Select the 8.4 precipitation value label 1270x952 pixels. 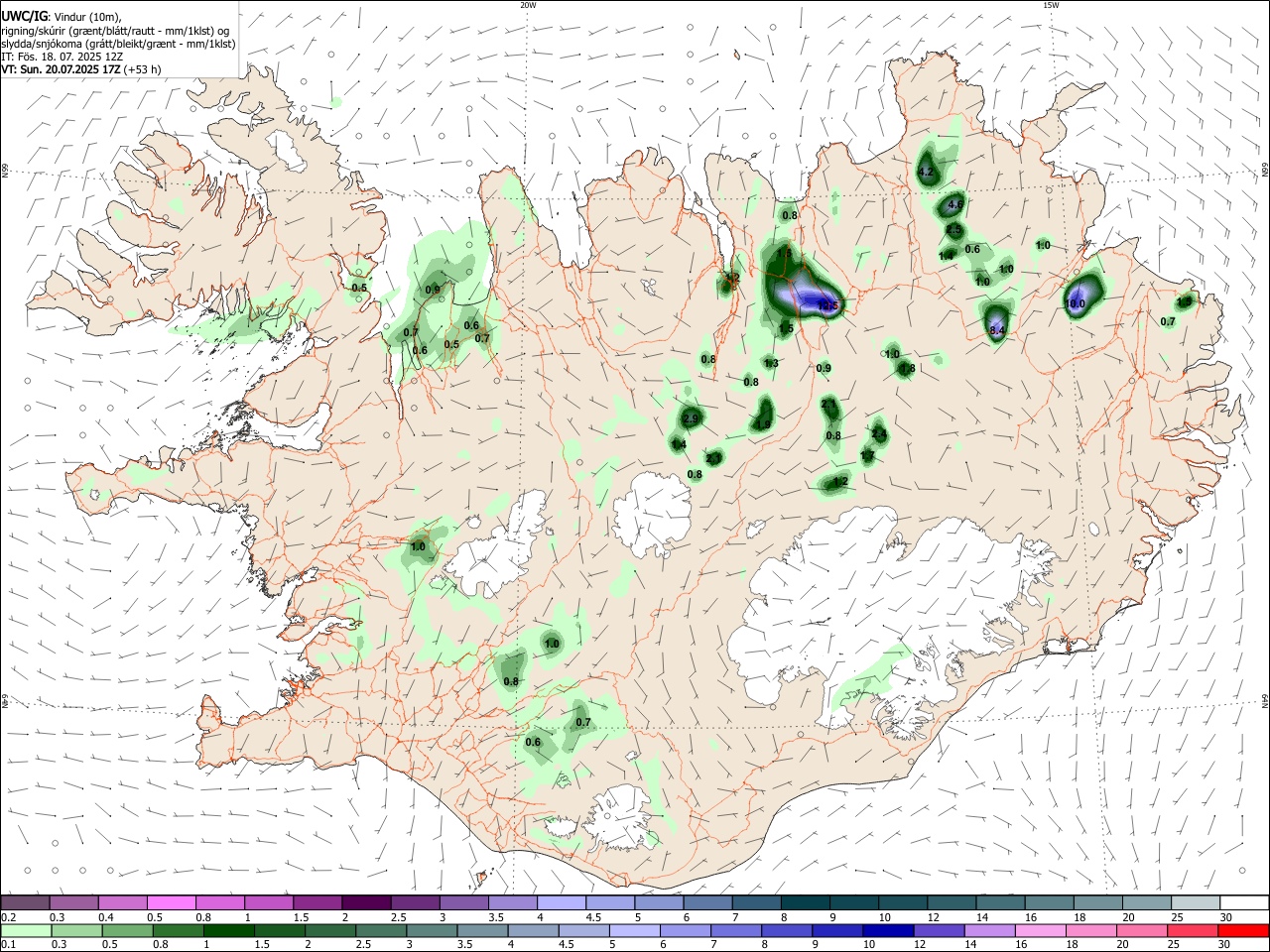pos(998,330)
